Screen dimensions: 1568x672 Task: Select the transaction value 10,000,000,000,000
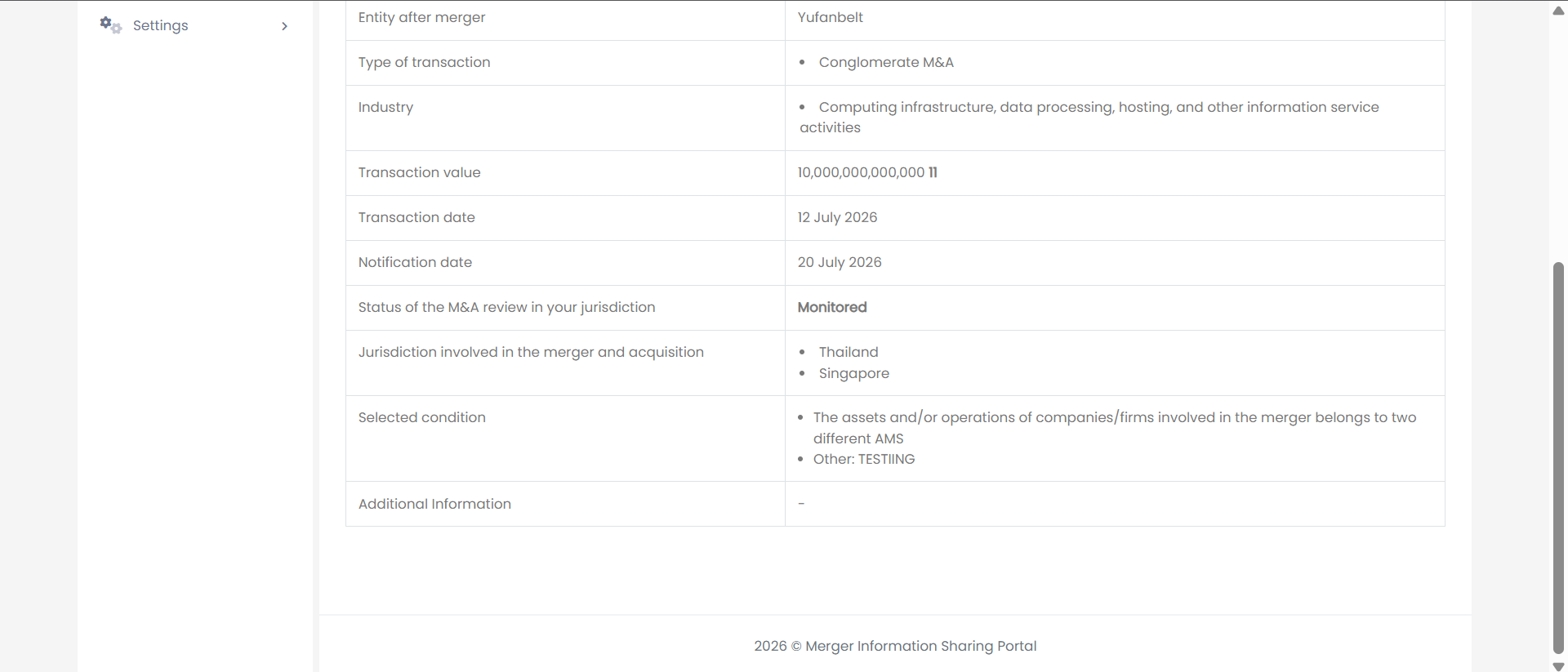[x=861, y=173]
